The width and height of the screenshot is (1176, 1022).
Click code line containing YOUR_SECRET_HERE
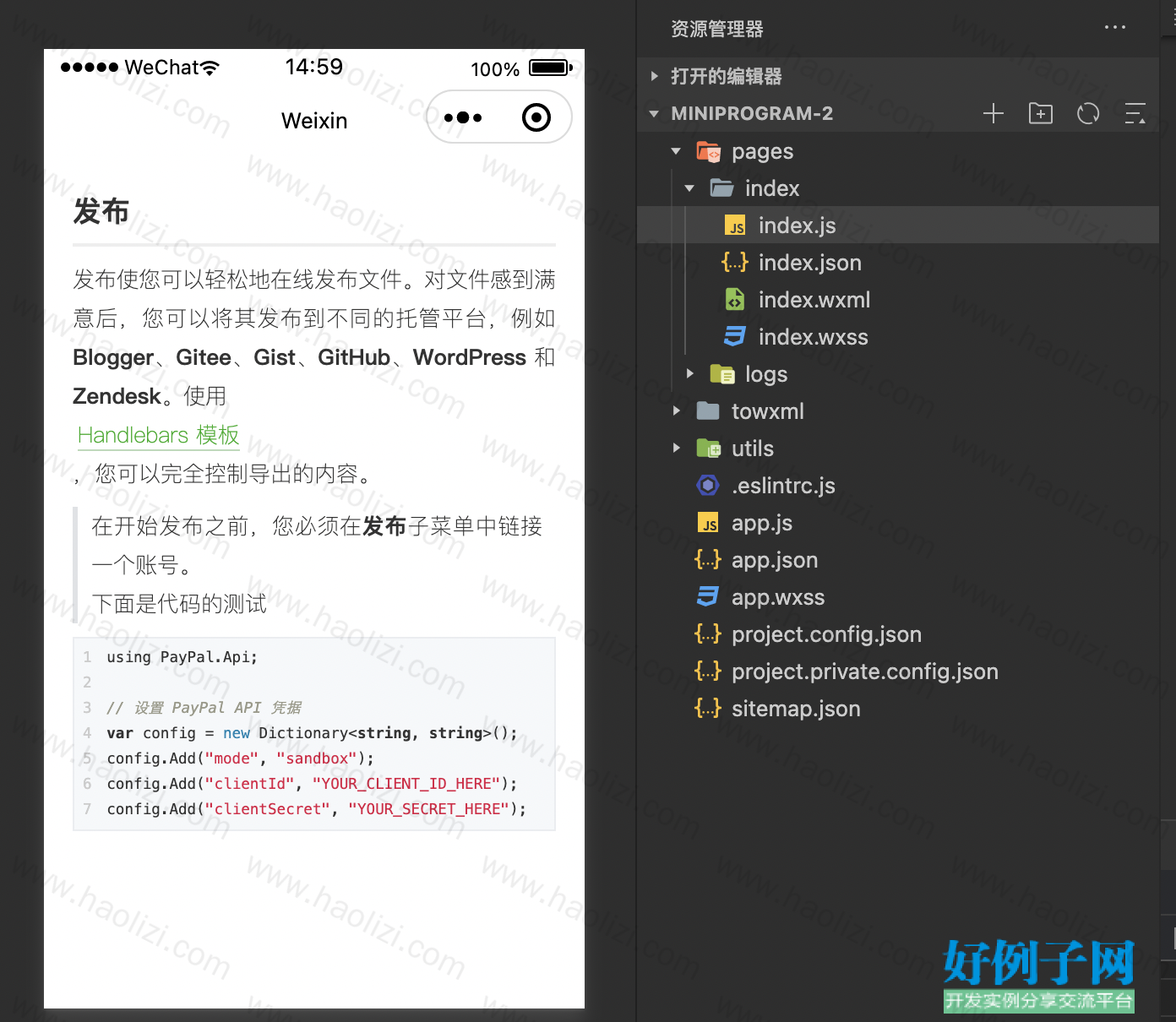(316, 809)
